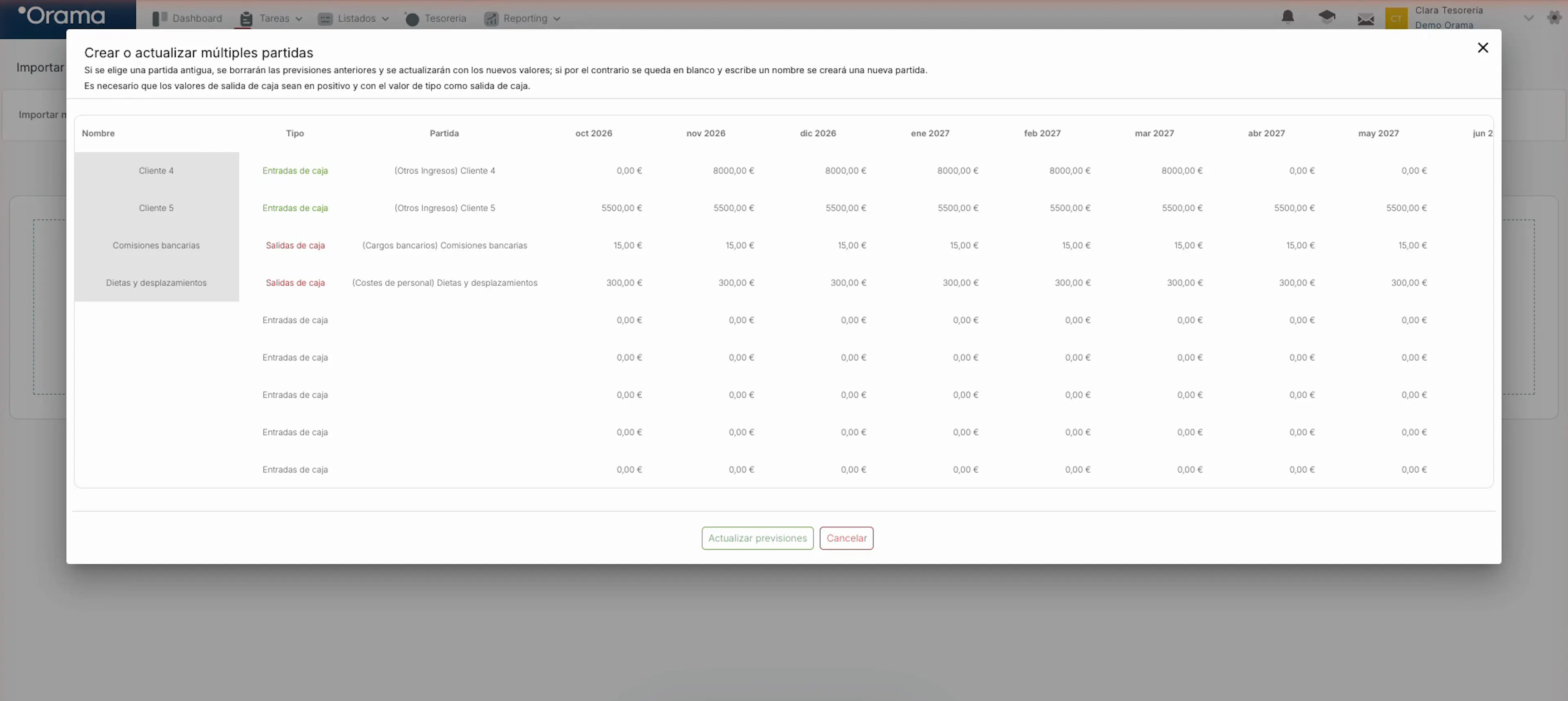
Task: Edit Dietas ene 2027 value 300,00 €
Action: click(960, 283)
